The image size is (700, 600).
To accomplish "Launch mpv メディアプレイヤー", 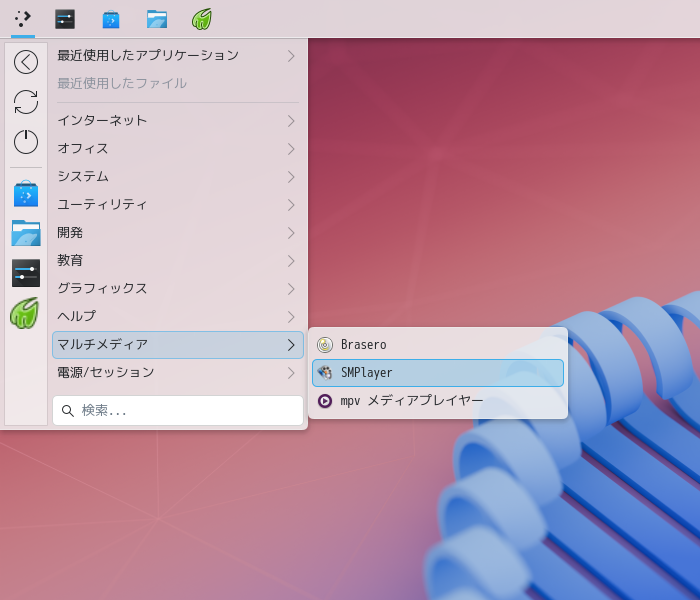I will pyautogui.click(x=438, y=400).
